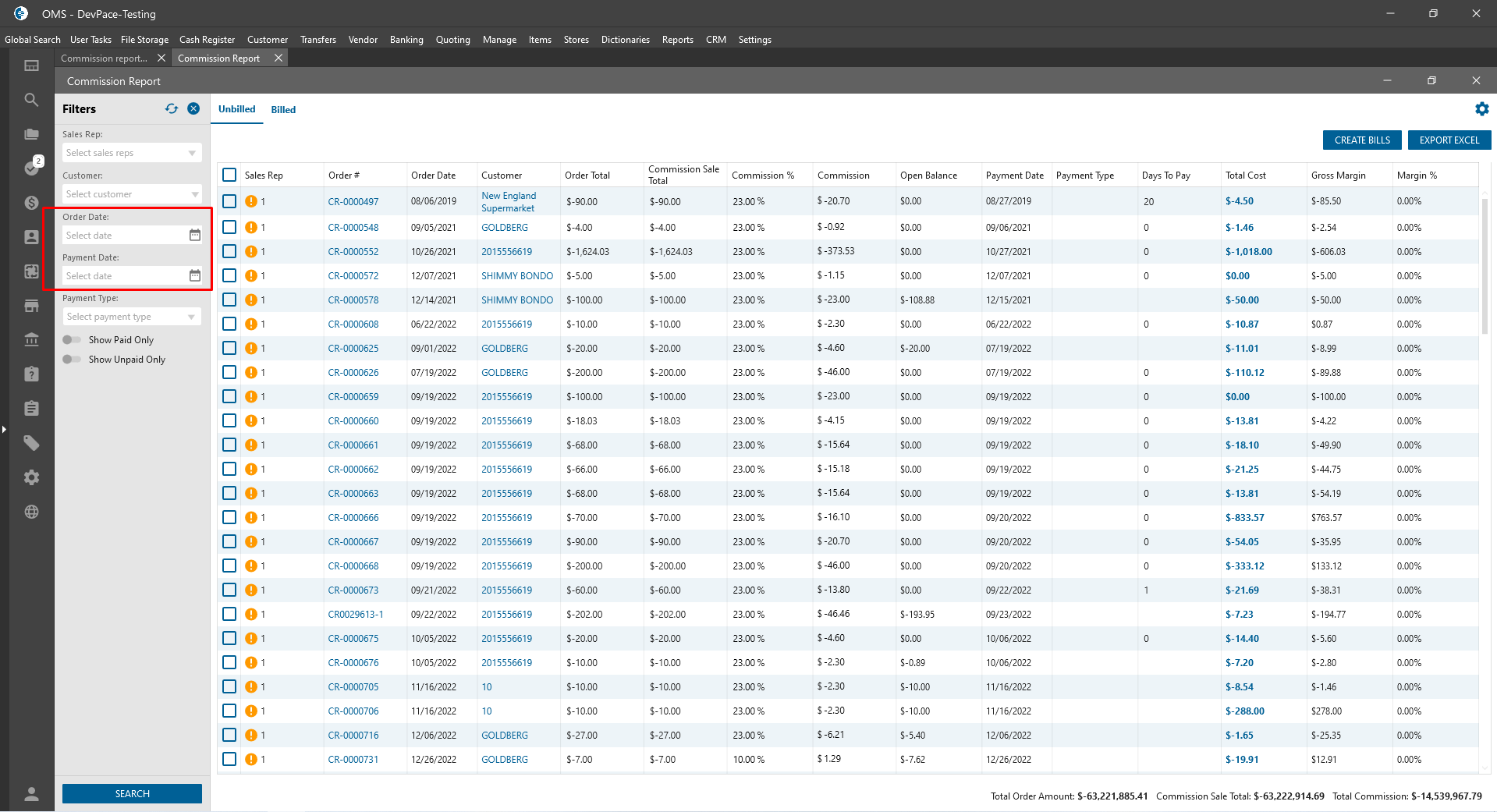Viewport: 1497px width, 812px height.
Task: Toggle Show Unpaid Only switch
Action: click(x=72, y=360)
